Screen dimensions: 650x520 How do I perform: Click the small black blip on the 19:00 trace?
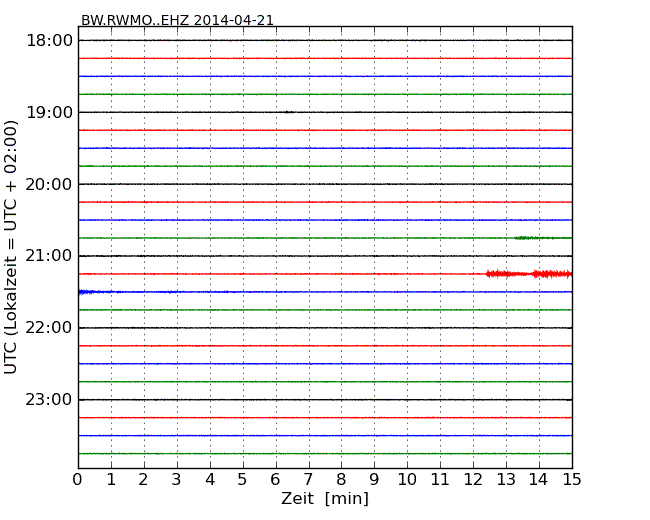(x=288, y=112)
